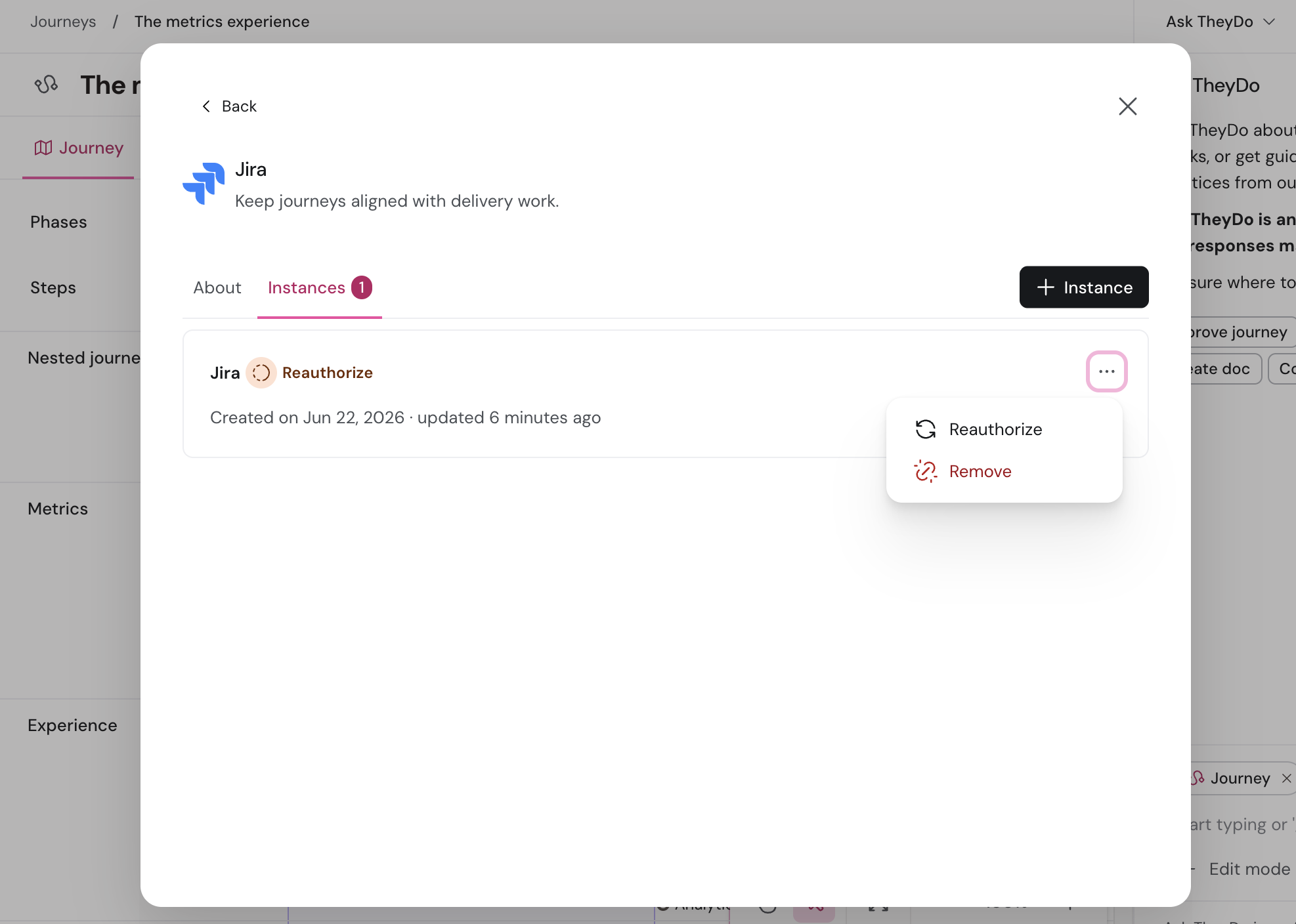1296x924 pixels.
Task: Close the Jira integration dialog
Action: (x=1127, y=106)
